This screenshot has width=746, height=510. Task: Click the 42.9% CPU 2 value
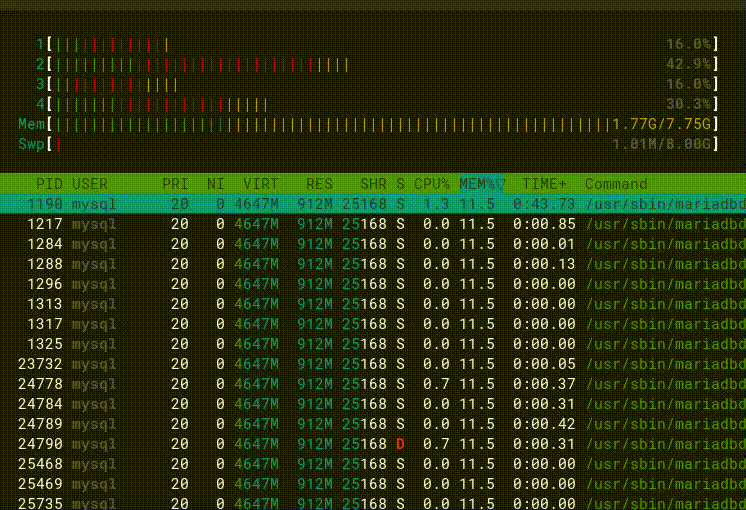[688, 64]
